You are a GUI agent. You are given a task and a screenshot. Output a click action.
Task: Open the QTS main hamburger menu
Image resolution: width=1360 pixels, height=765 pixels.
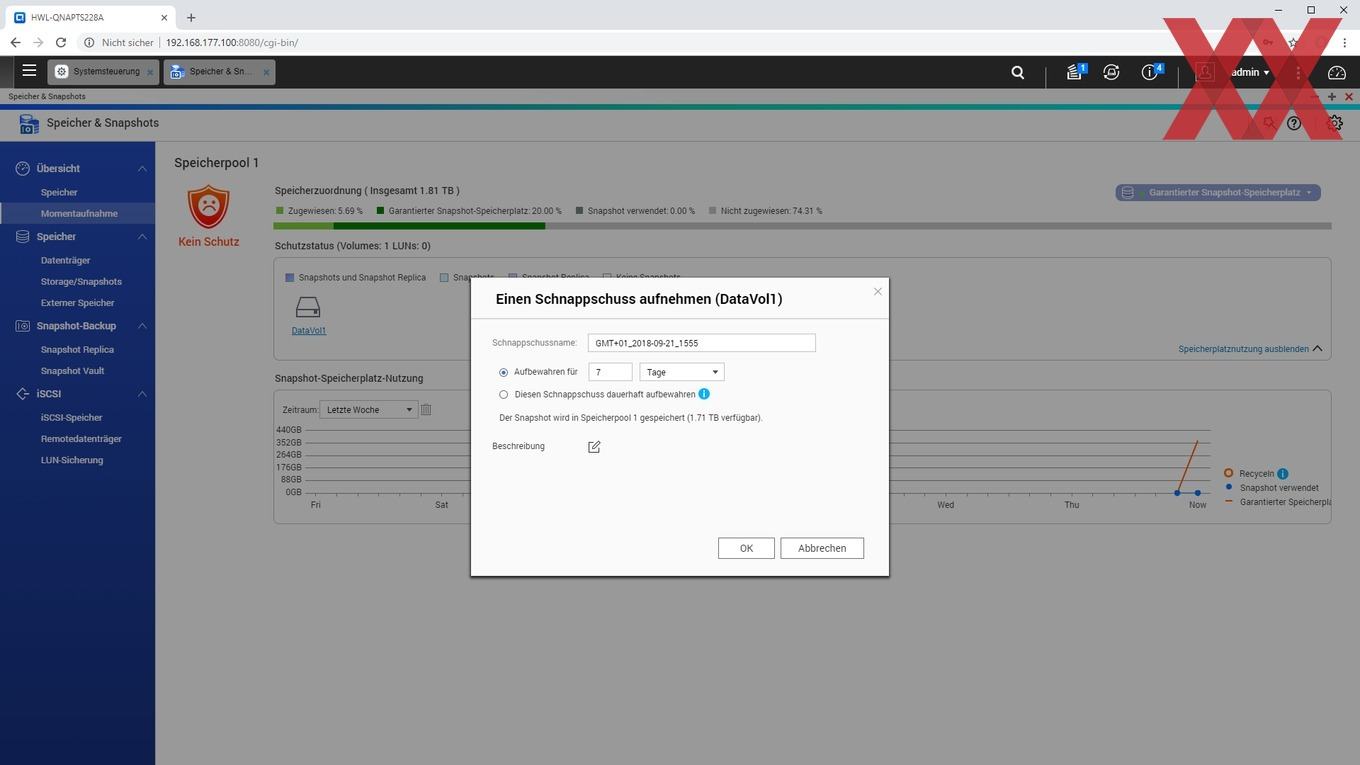pyautogui.click(x=29, y=71)
